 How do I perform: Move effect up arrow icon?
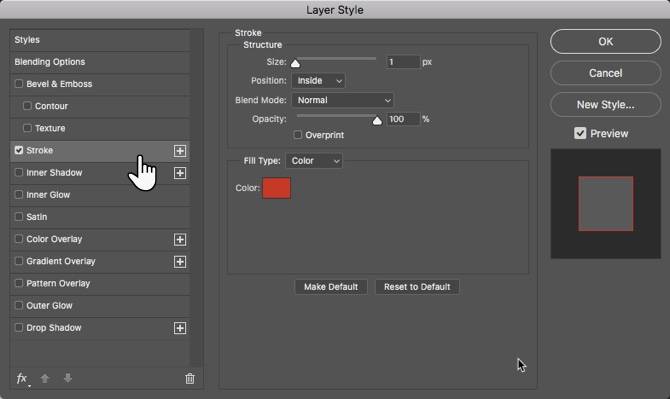pyautogui.click(x=45, y=378)
